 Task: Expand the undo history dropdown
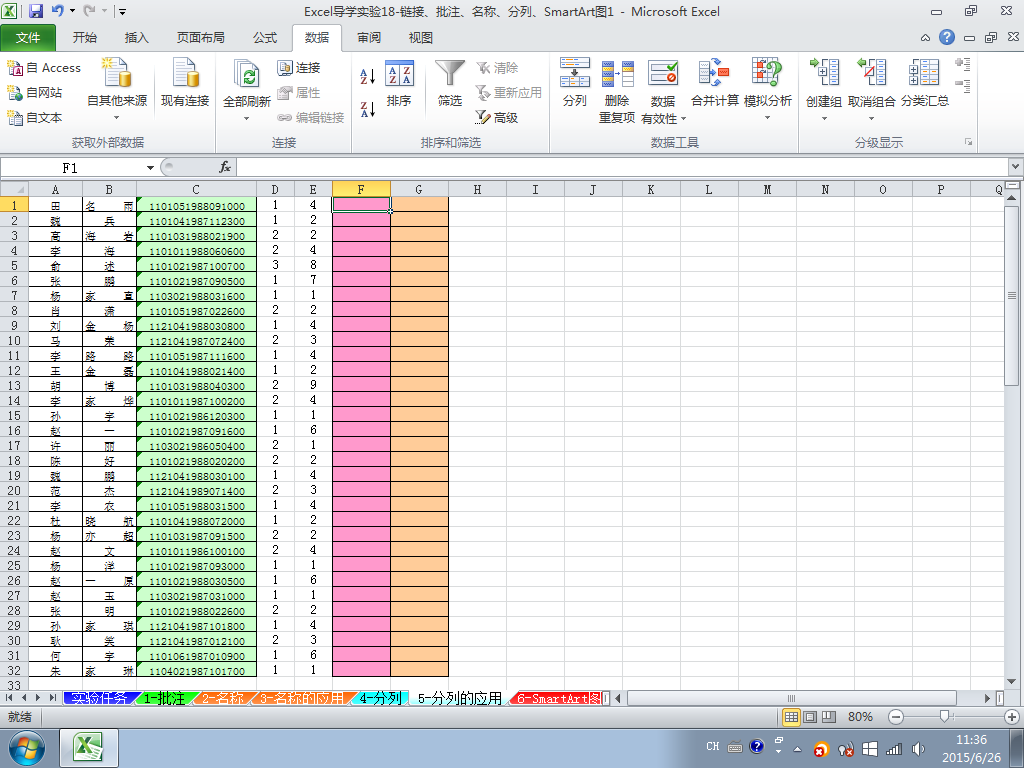tap(72, 11)
